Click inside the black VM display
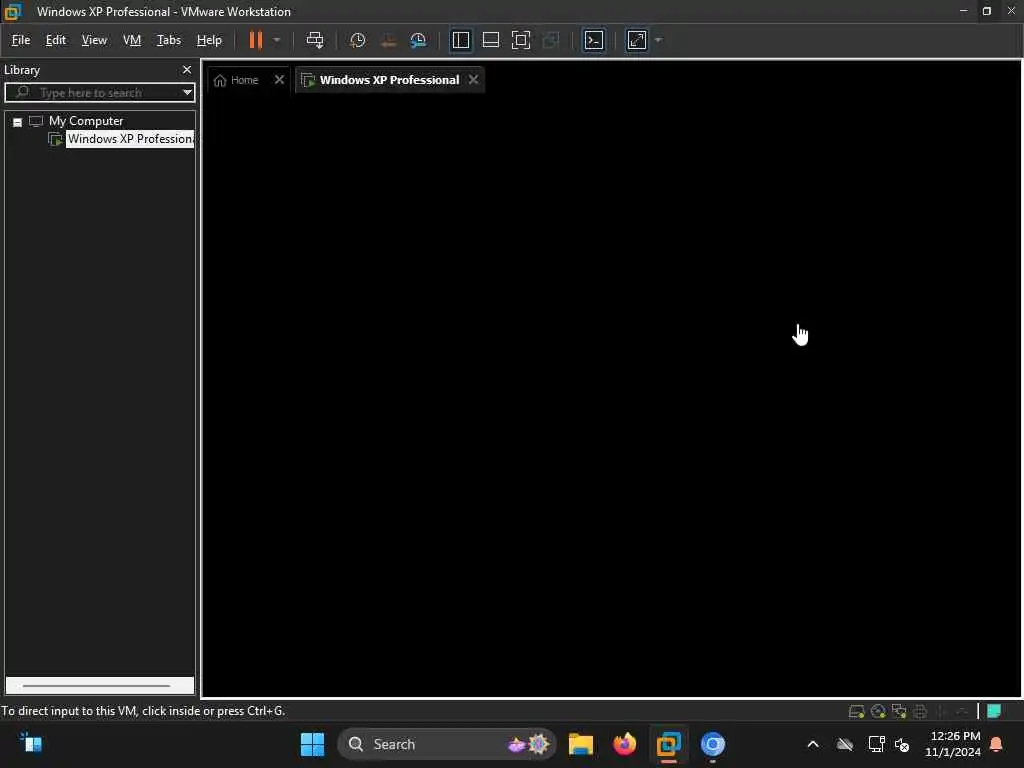Viewport: 1024px width, 768px height. pos(612,395)
